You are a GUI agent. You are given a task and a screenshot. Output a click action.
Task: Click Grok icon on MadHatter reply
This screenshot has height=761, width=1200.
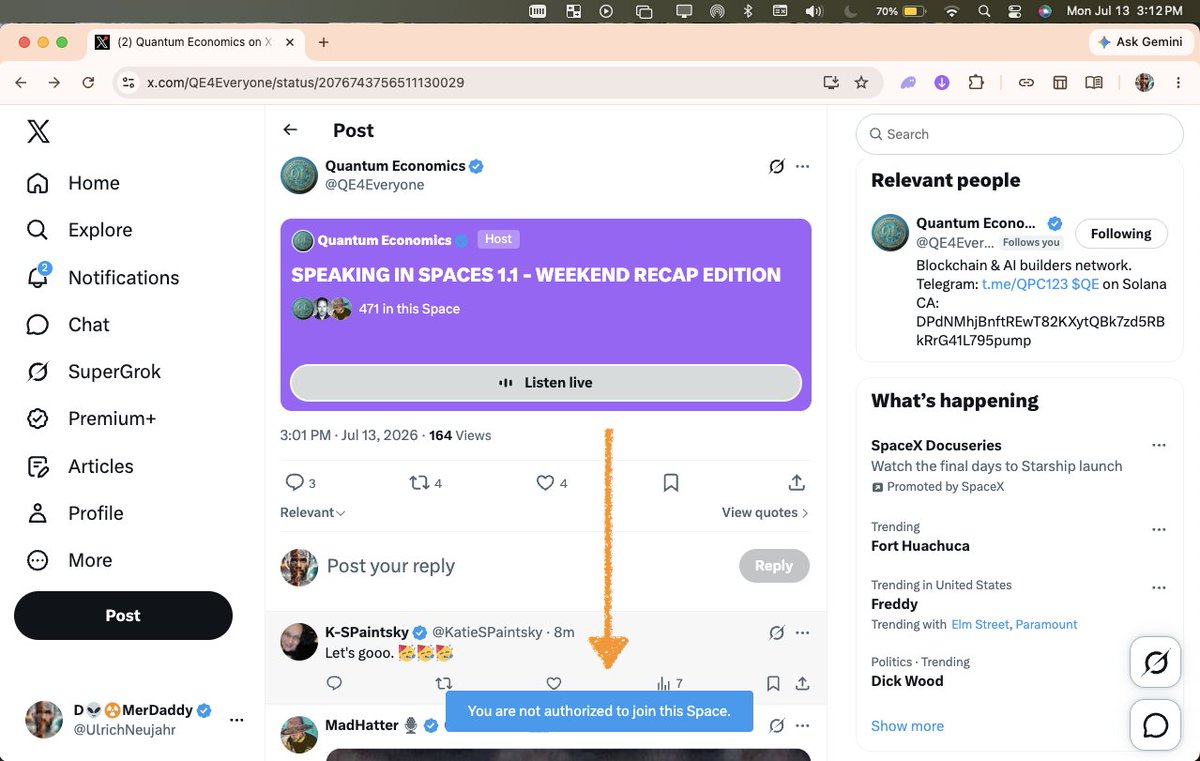pos(776,725)
